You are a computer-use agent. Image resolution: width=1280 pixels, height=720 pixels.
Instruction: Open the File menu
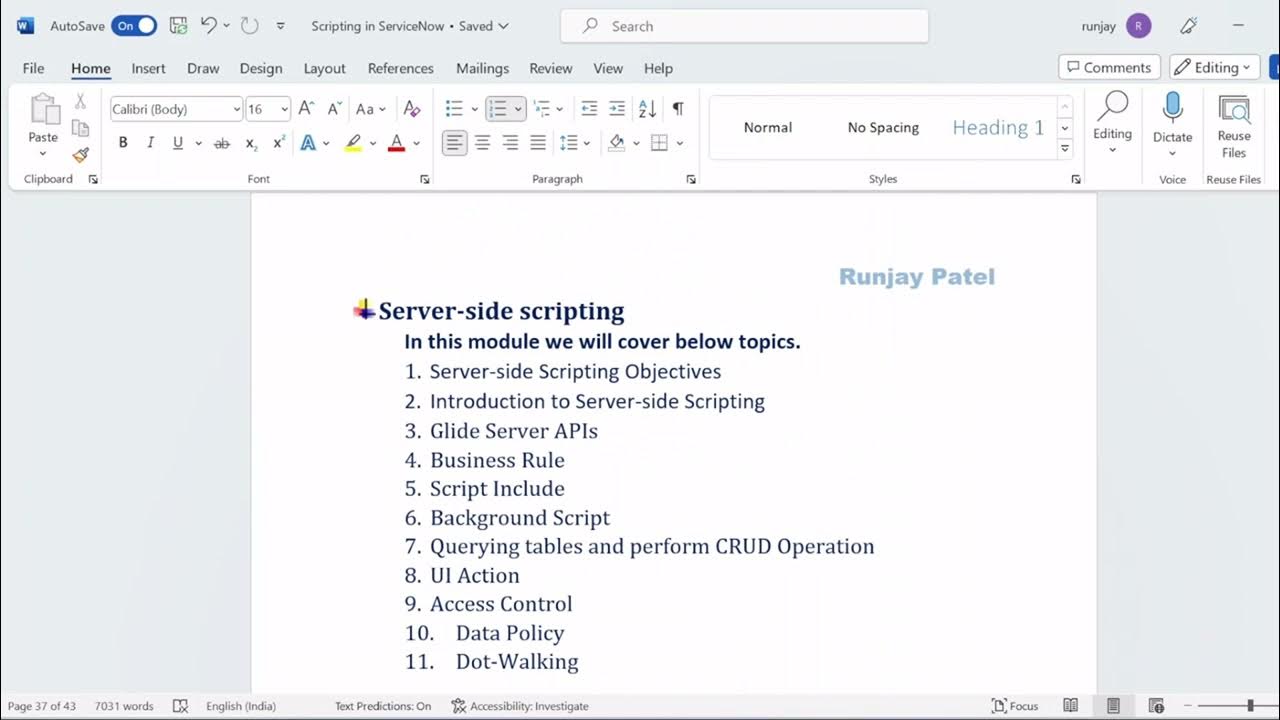pos(33,68)
